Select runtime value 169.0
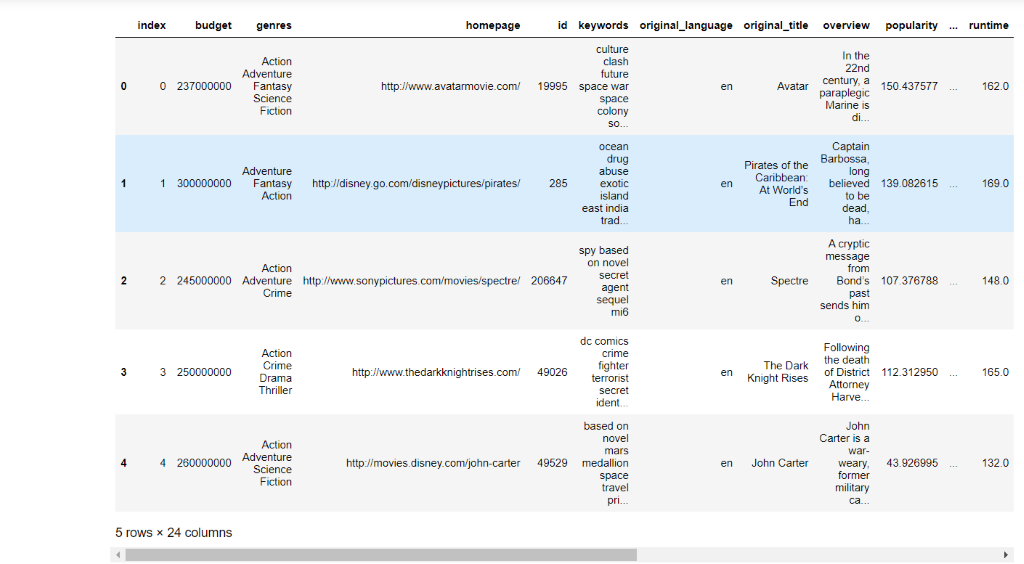 (x=995, y=183)
